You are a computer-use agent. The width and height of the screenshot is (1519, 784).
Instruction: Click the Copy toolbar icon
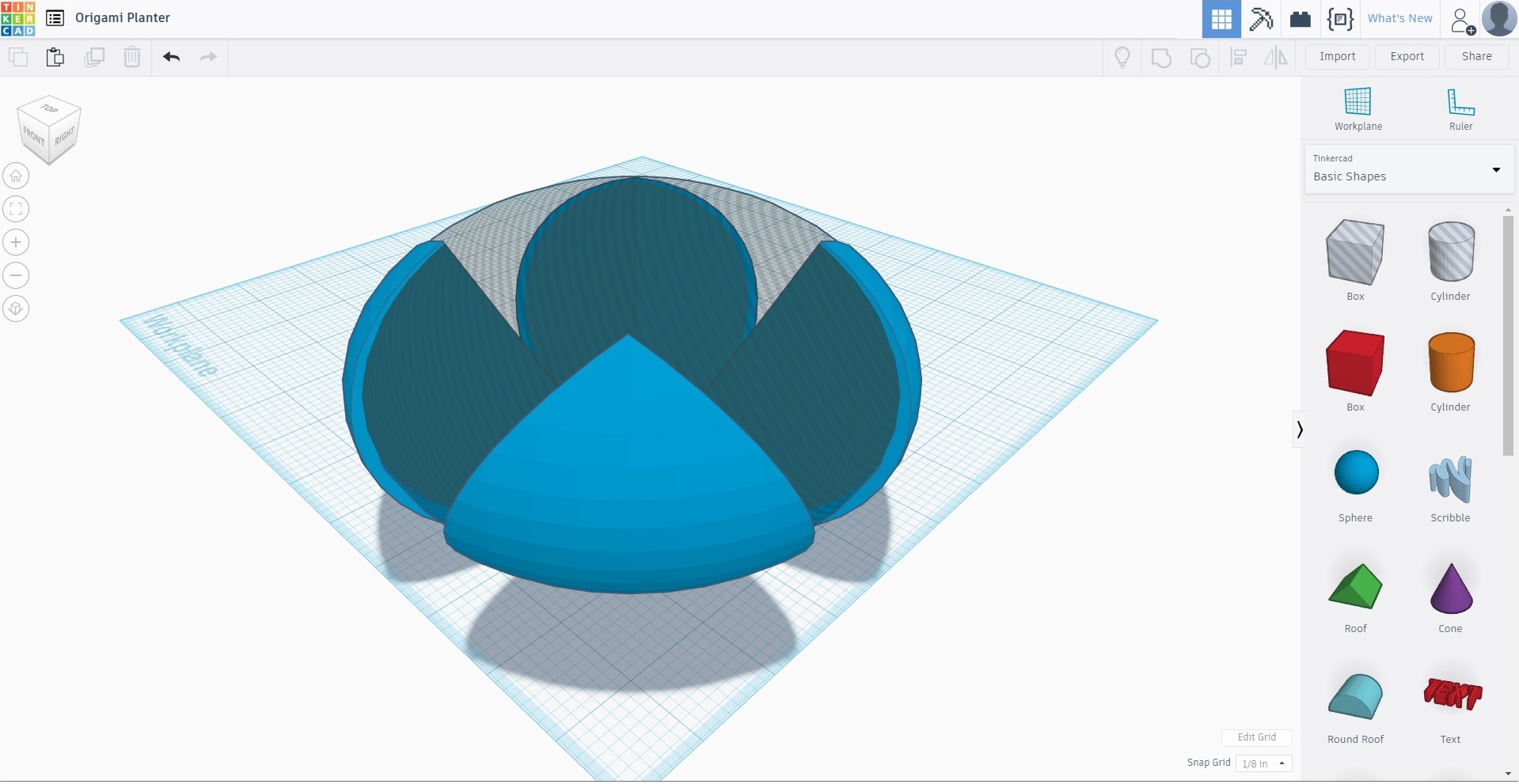click(17, 57)
